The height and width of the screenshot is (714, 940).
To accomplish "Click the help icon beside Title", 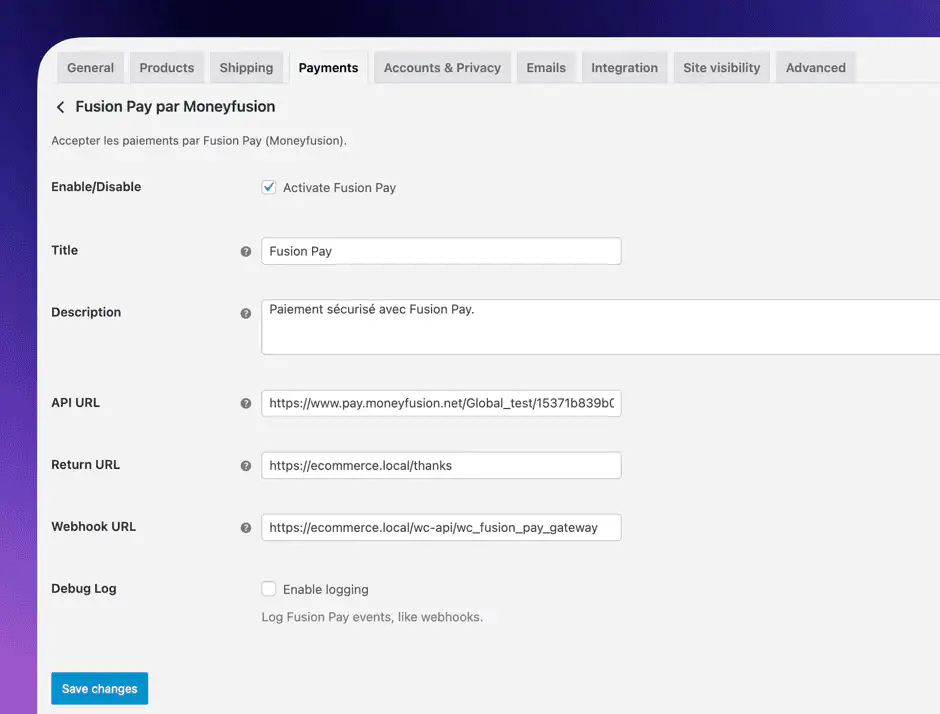I will pos(245,251).
